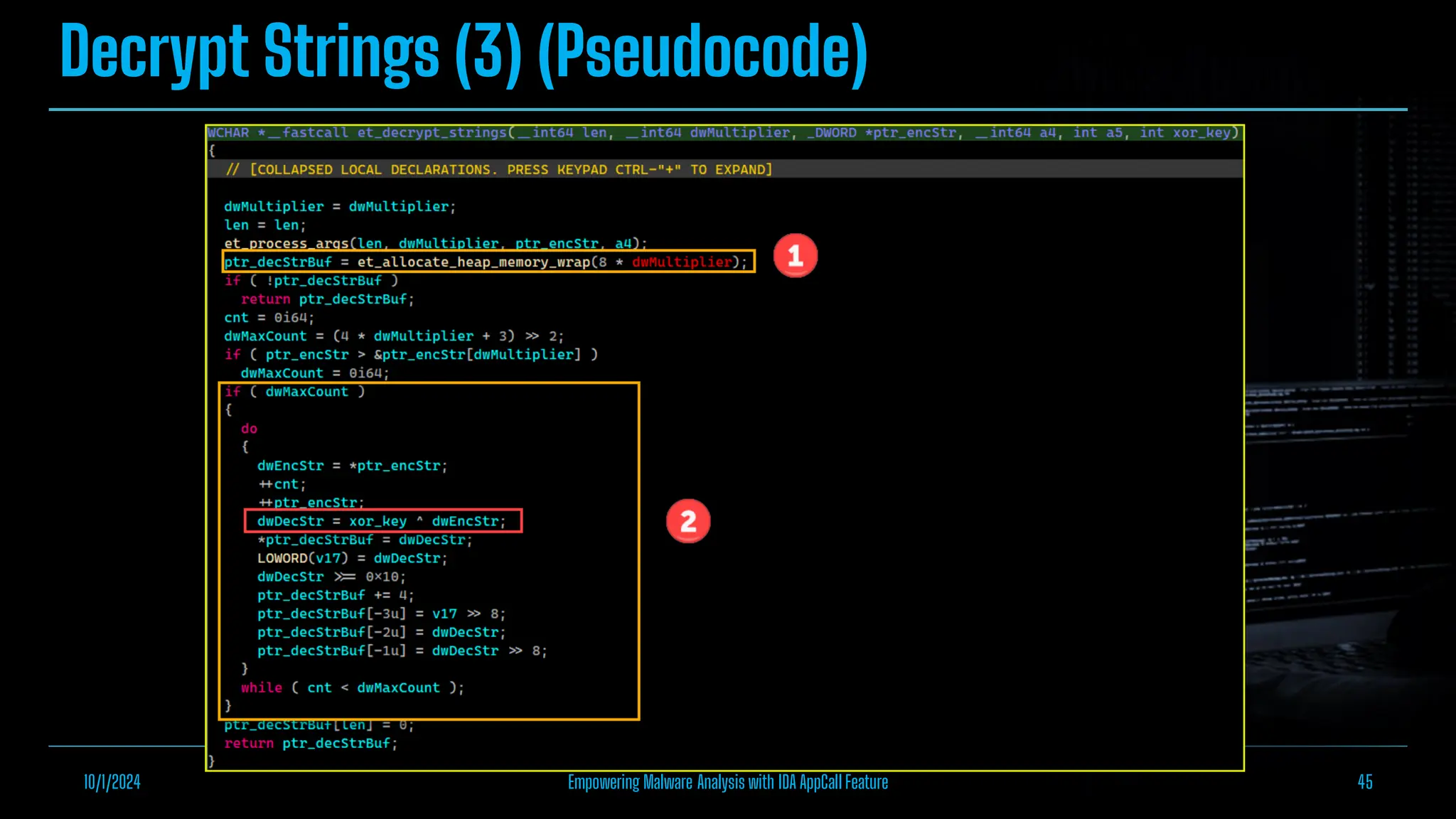Screen dimensions: 1456x819
Task: Click line 'dwEncStr = *ptr_encStr;'
Action: point(353,466)
